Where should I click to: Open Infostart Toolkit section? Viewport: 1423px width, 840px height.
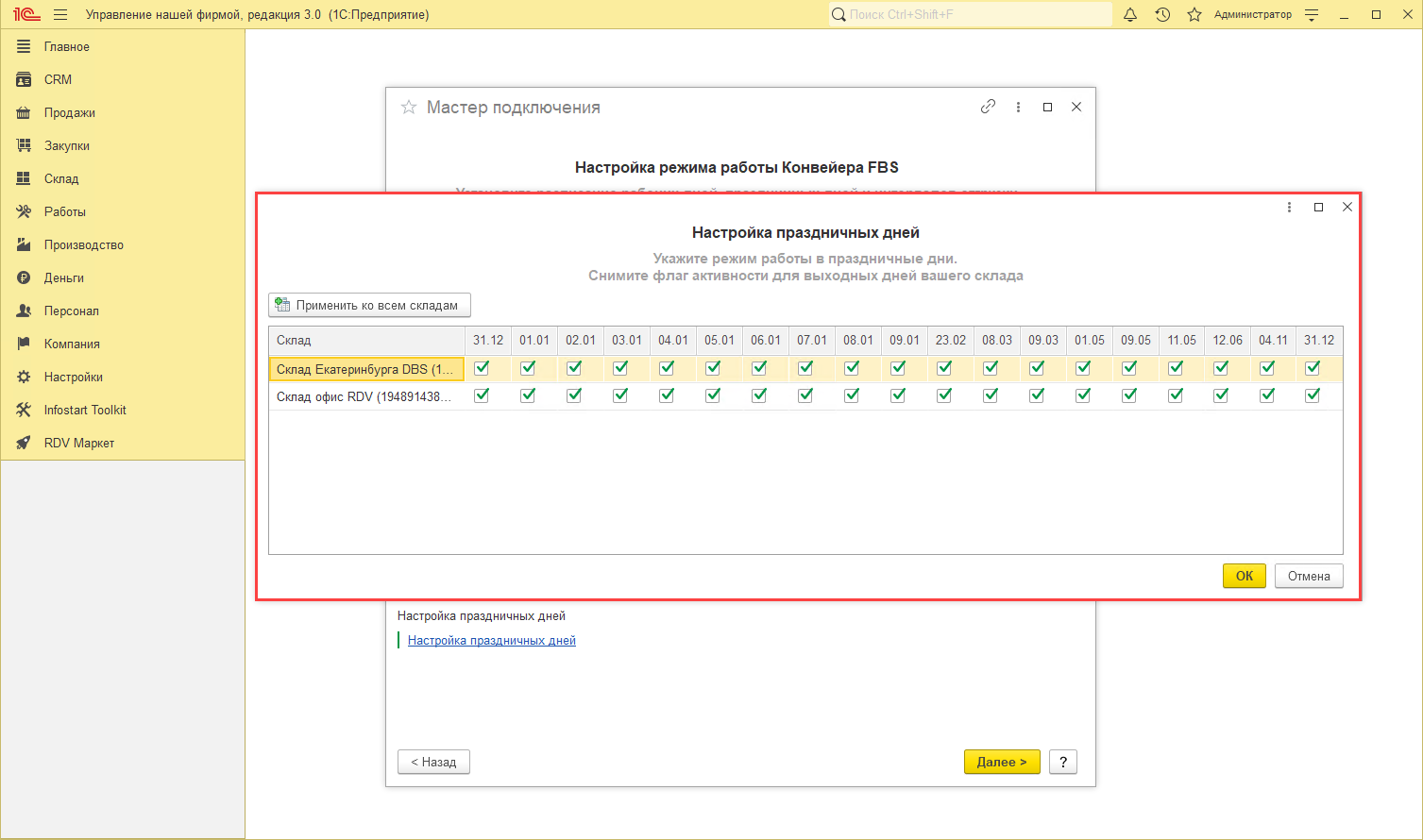84,410
